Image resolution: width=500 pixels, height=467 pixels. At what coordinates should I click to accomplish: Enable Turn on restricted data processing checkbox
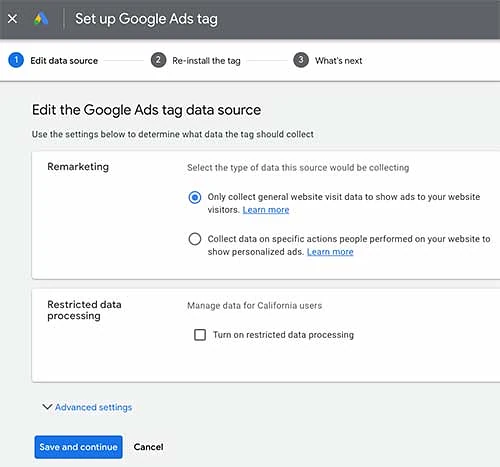click(200, 335)
